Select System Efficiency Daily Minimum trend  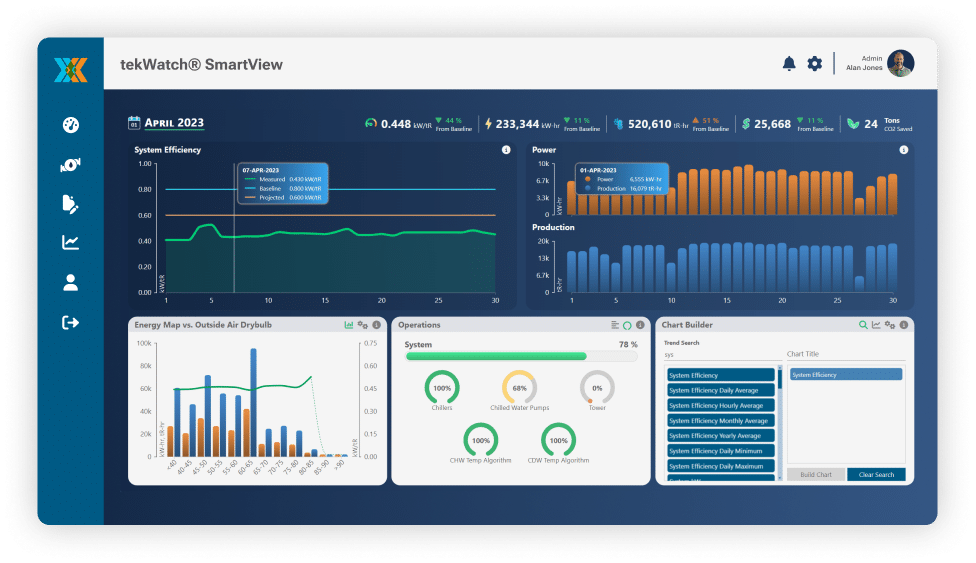pyautogui.click(x=721, y=451)
